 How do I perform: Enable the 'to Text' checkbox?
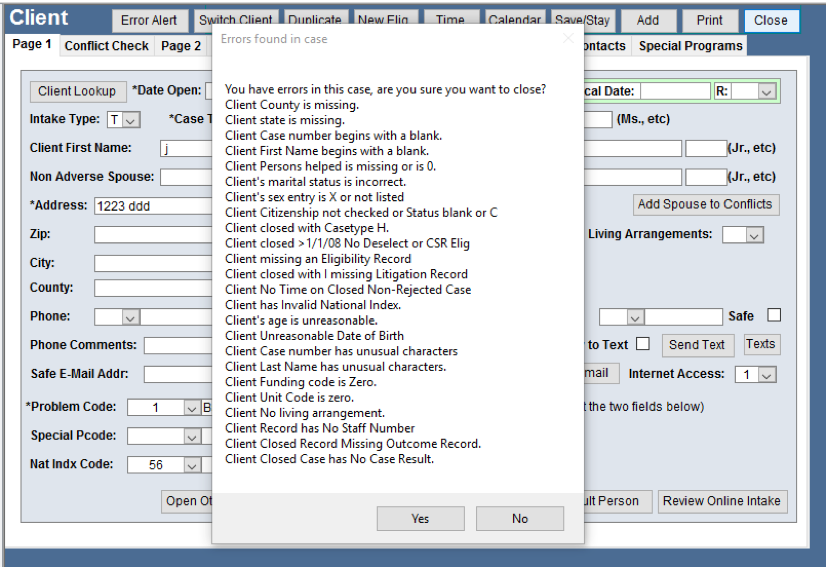[643, 344]
